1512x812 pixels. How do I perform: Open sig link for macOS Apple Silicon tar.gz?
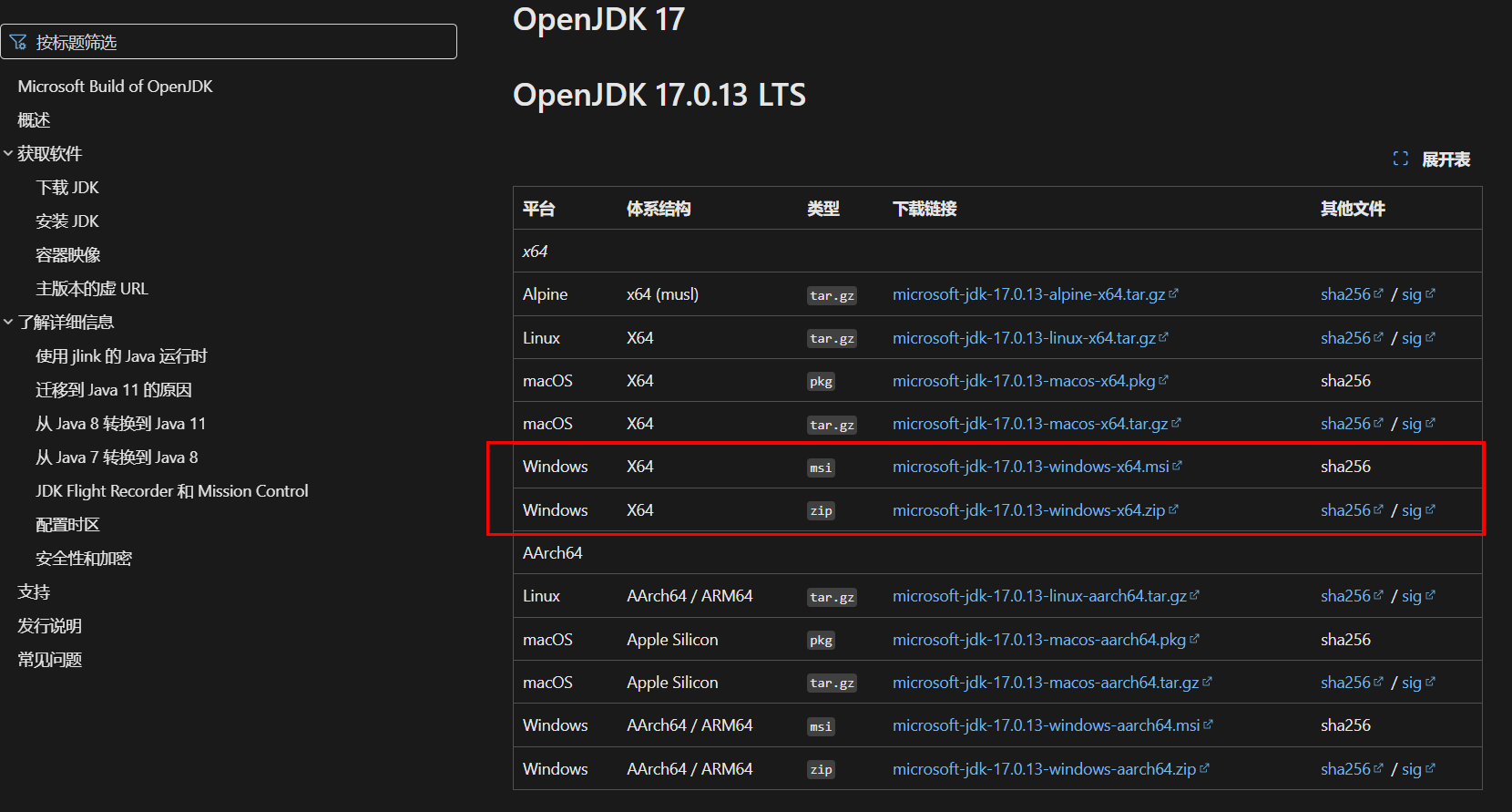pos(1418,682)
